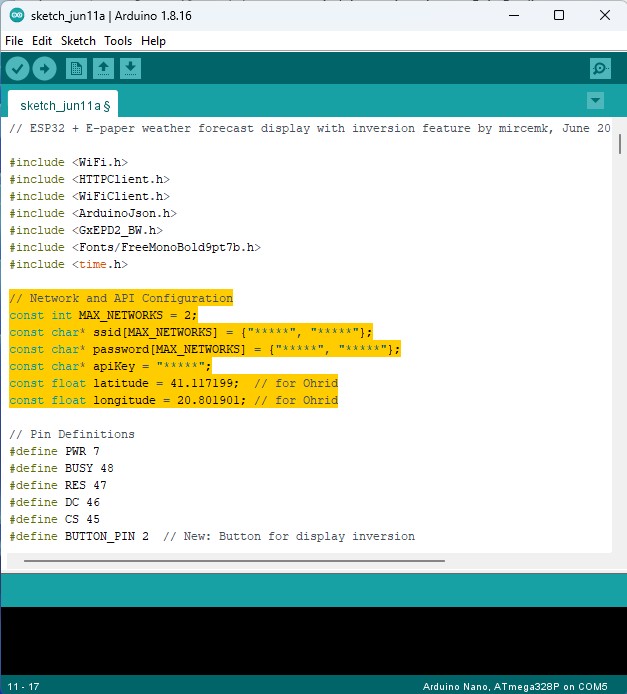Screen dimensions: 627x694
Task: Click the Upload arrow icon
Action: [x=44, y=68]
